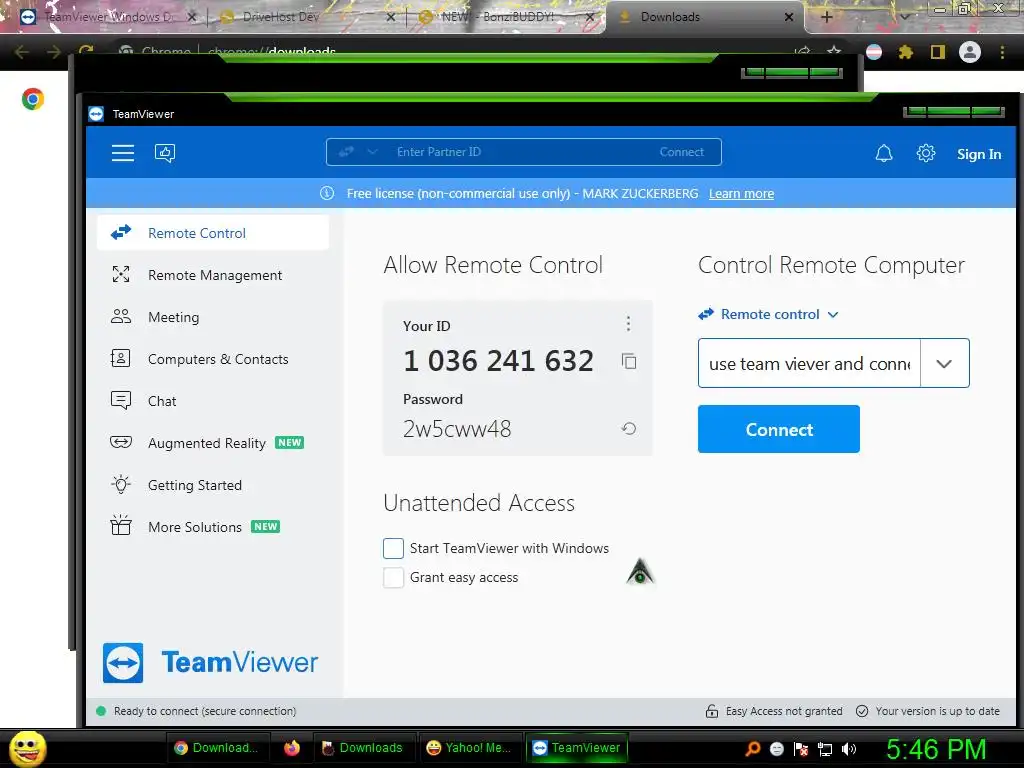This screenshot has width=1024, height=768.
Task: Click the info icon in license banner
Action: (x=327, y=193)
